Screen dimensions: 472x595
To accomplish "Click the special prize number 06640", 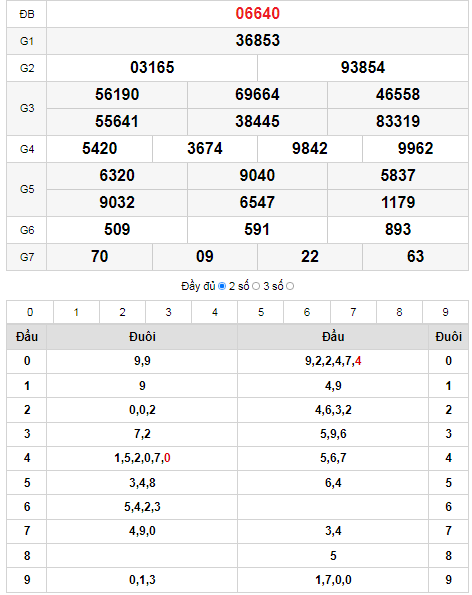I will tap(258, 14).
